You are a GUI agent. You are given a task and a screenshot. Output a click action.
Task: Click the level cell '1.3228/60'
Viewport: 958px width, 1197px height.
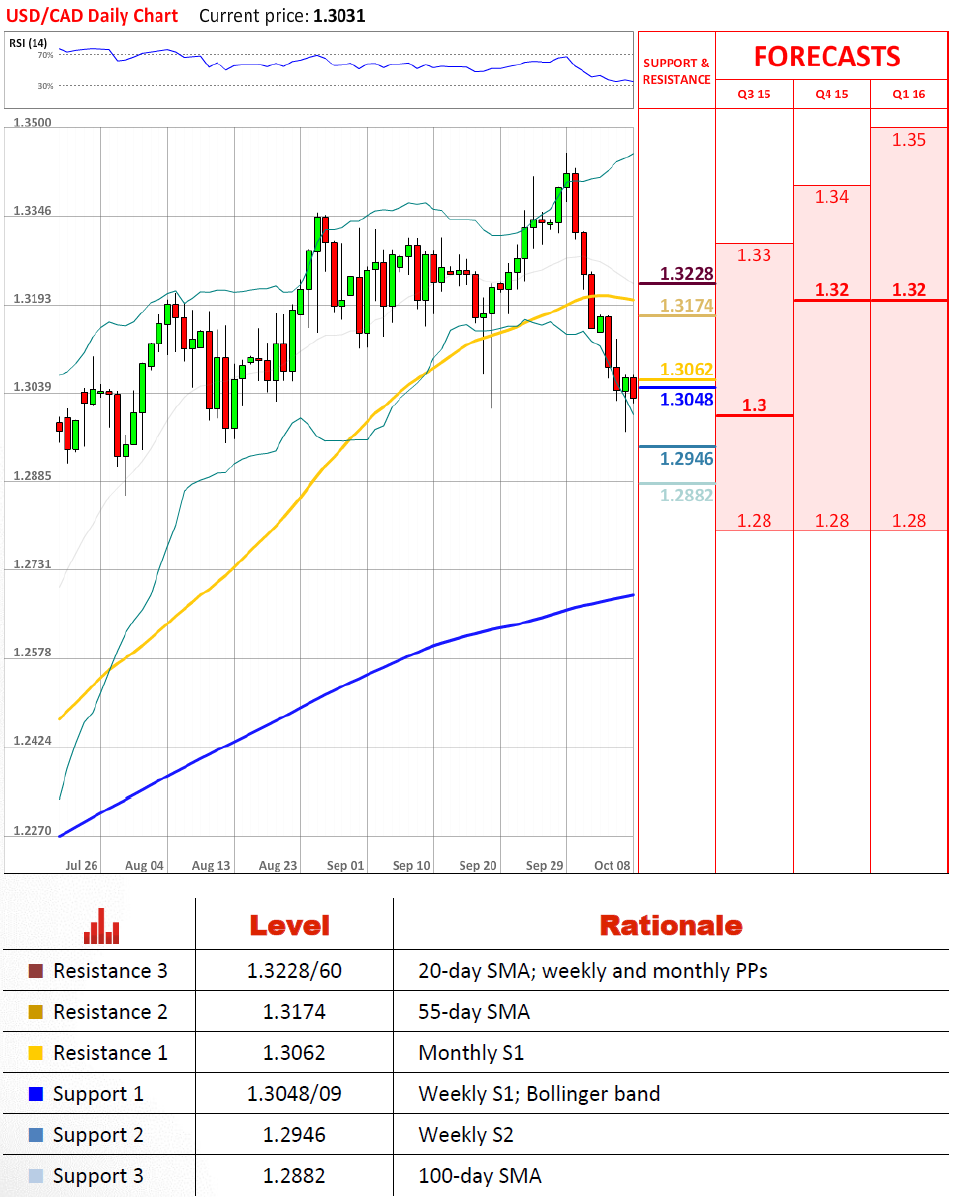pyautogui.click(x=294, y=971)
